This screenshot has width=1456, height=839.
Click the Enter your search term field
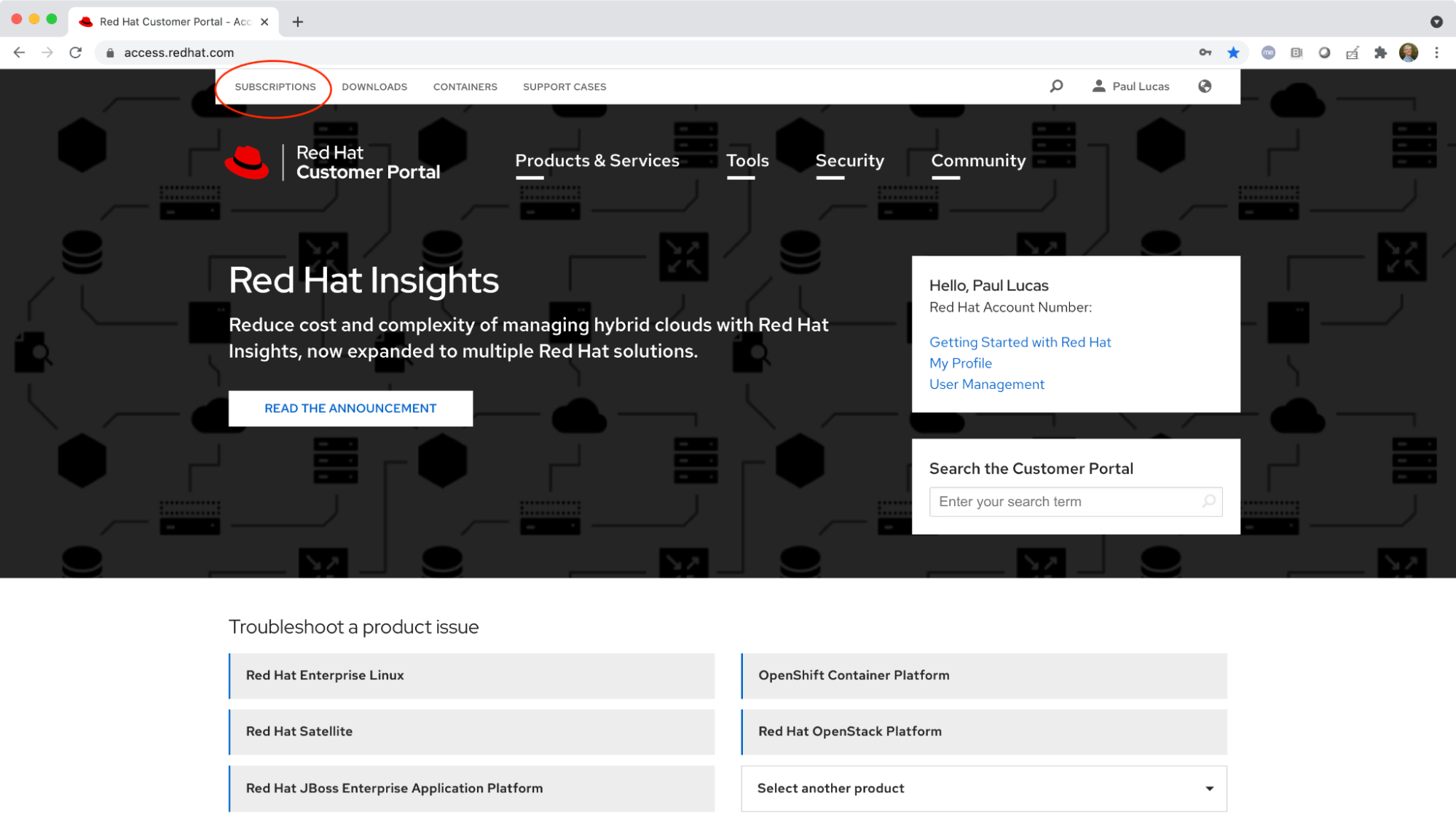click(1063, 501)
